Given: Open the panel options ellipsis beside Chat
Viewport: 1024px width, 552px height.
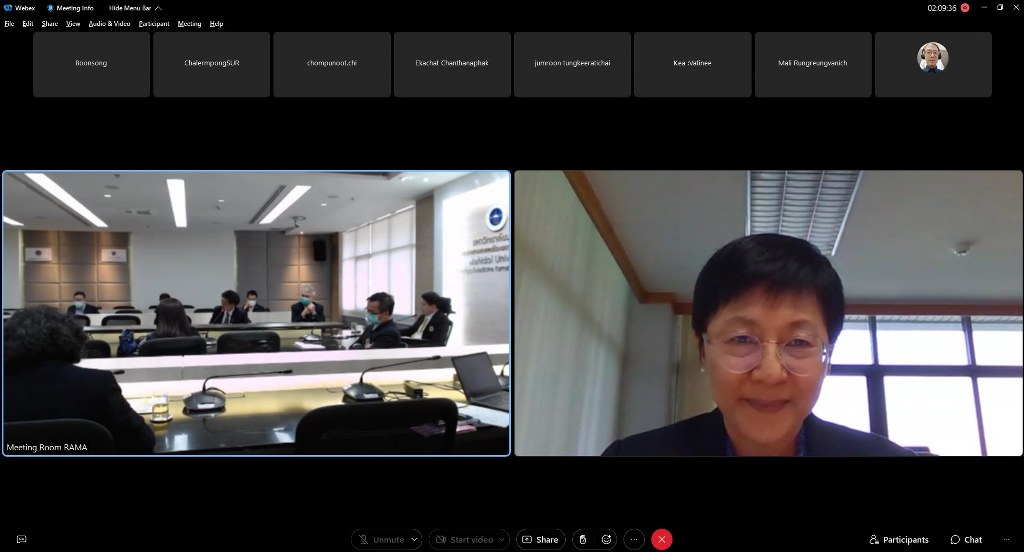Looking at the screenshot, I should click(1004, 539).
